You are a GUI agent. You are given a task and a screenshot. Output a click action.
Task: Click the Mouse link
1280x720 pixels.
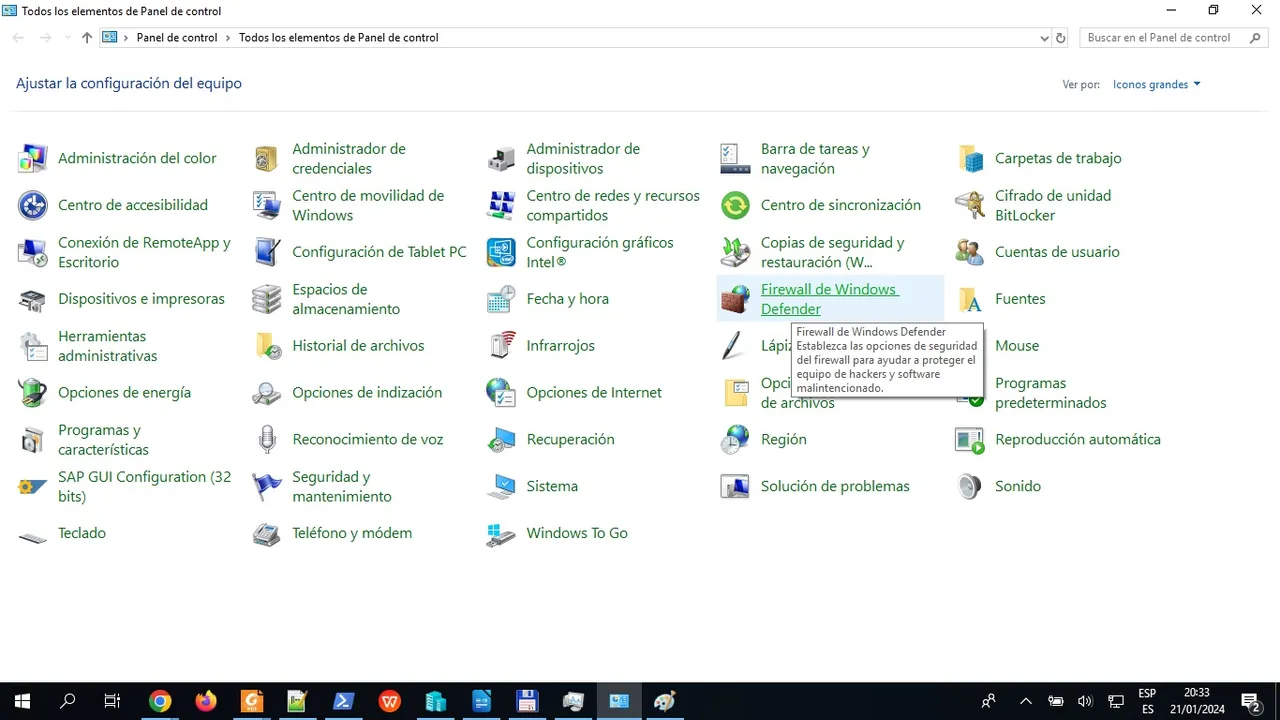(1017, 346)
